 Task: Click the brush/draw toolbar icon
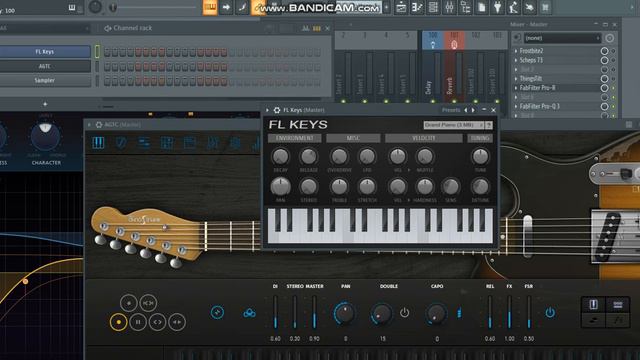click(242, 7)
